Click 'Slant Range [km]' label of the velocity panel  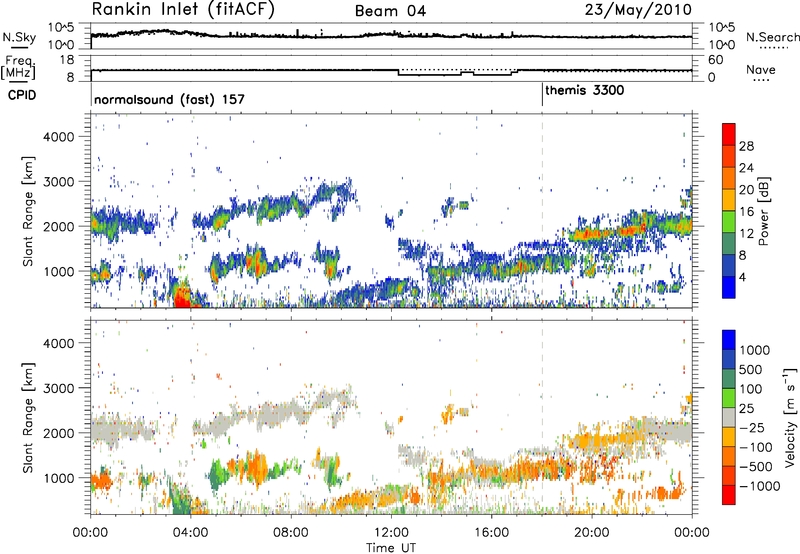click(x=28, y=417)
